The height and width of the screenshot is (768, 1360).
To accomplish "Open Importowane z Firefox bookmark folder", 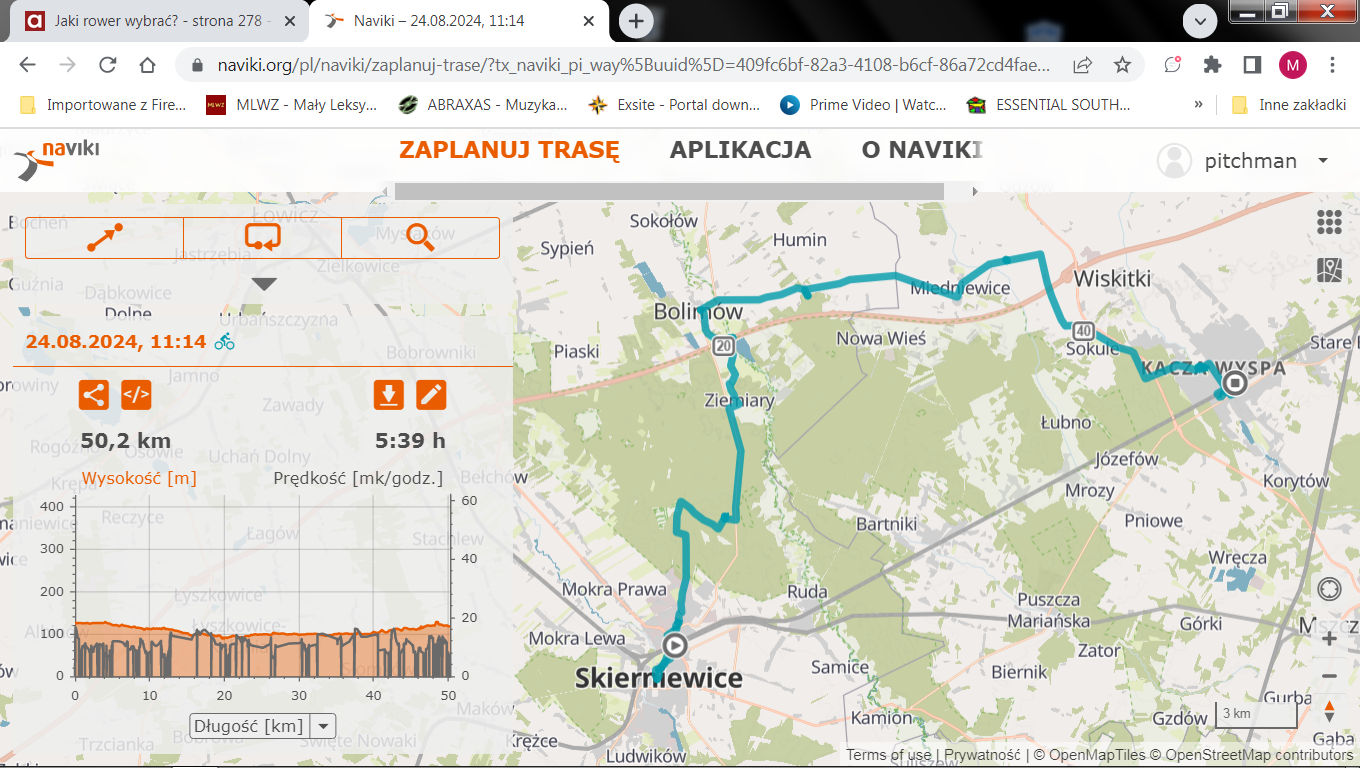I will point(103,104).
